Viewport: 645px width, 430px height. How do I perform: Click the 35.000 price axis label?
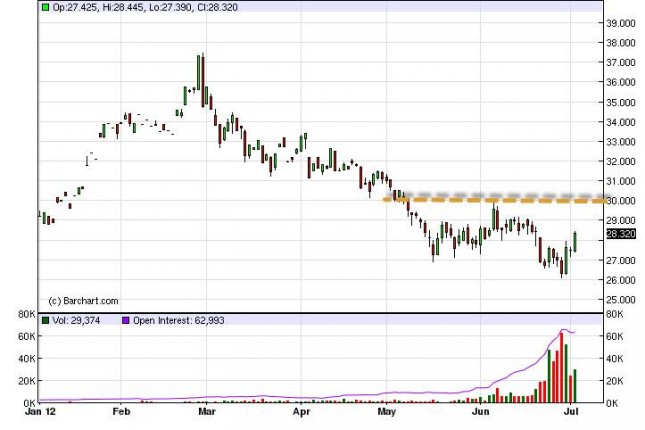[x=621, y=102]
